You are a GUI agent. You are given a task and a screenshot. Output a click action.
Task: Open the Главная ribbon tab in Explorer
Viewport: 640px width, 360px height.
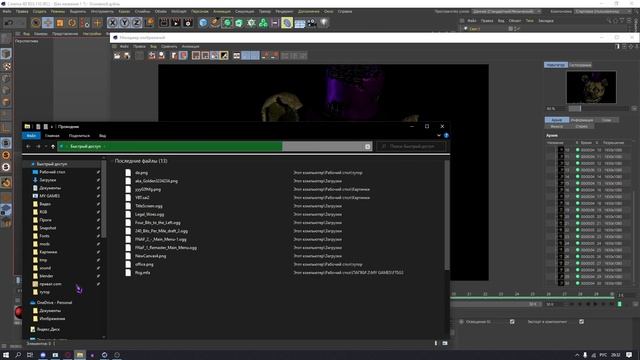[52, 136]
